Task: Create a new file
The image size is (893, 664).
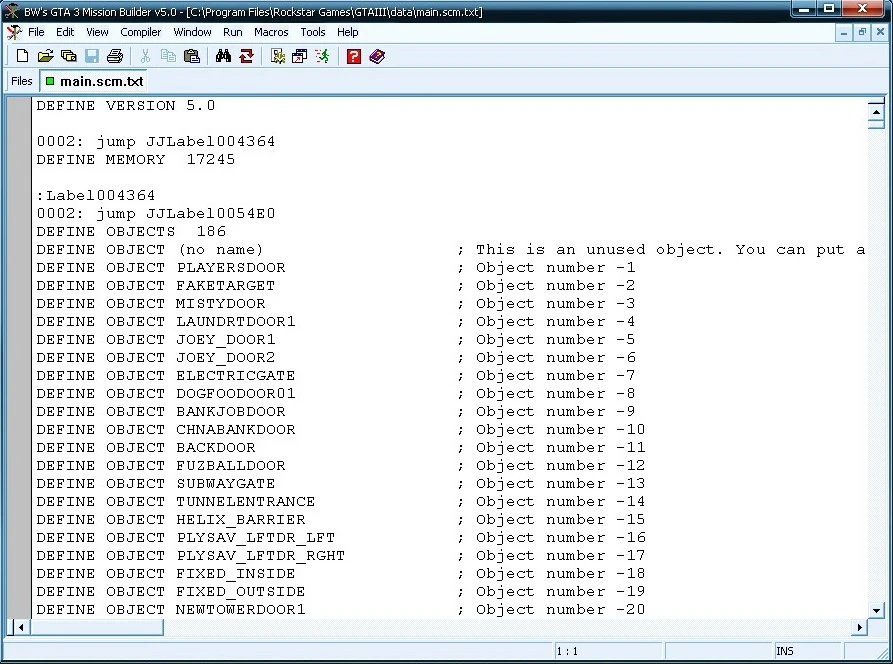Action: tap(21, 56)
